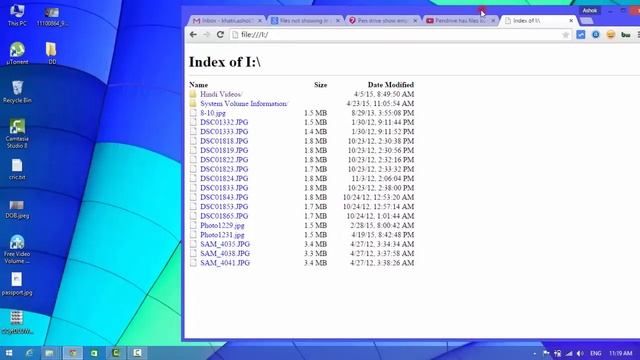Open SAM_4041.JPG link
The height and width of the screenshot is (360, 640).
click(x=225, y=263)
